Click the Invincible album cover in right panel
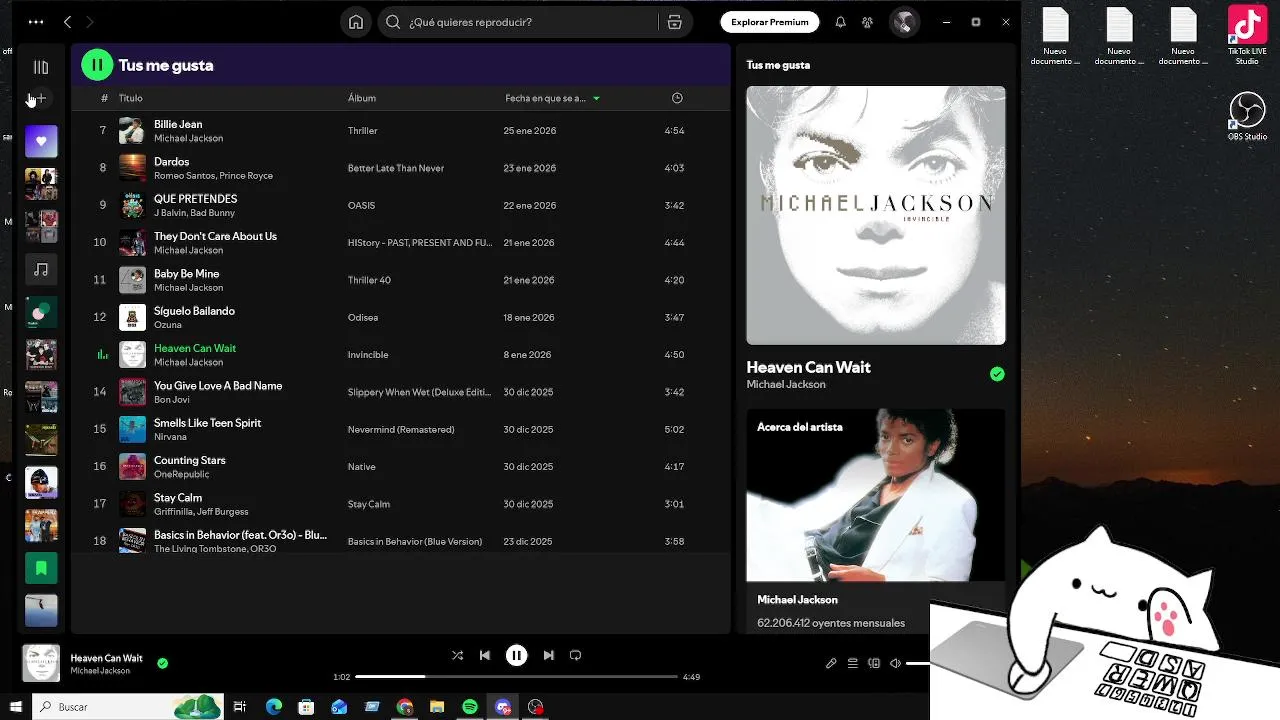 (876, 215)
